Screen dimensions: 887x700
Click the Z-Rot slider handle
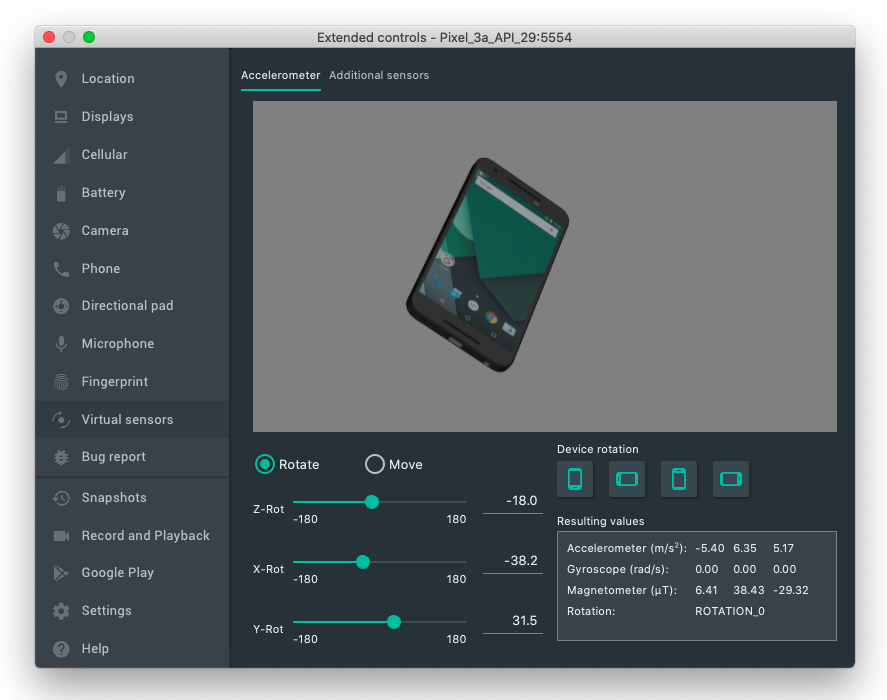click(372, 502)
